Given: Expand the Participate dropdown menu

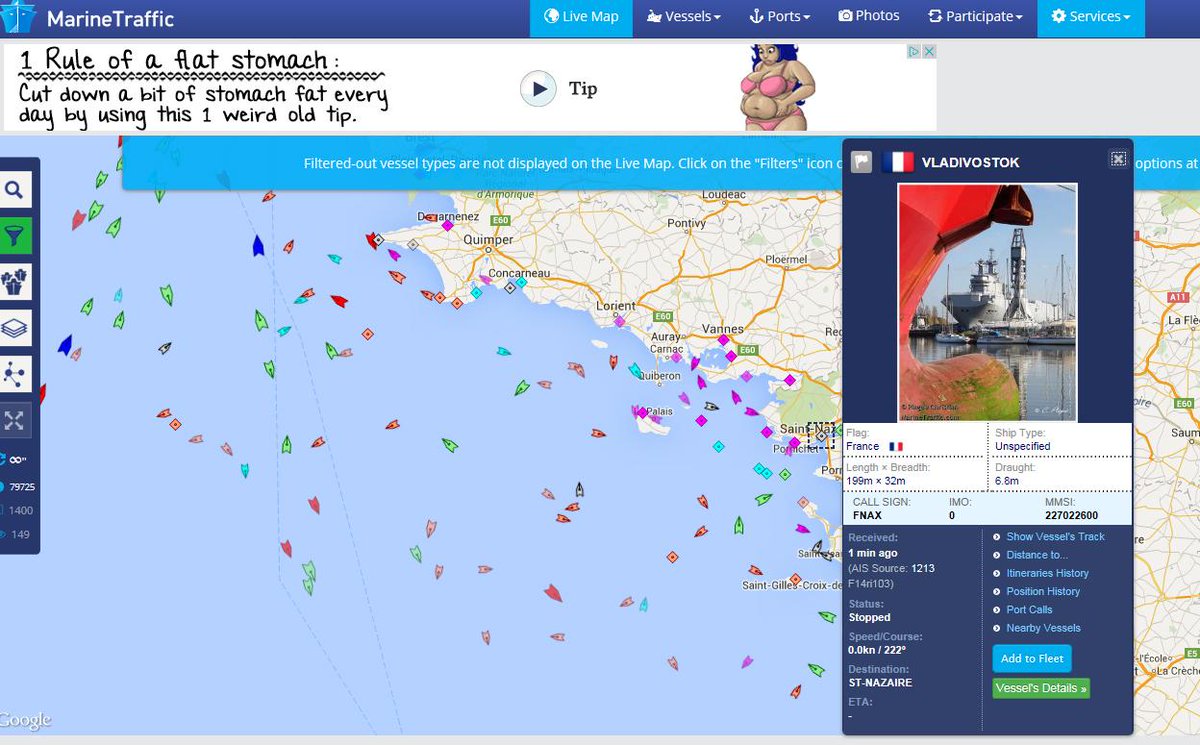Looking at the screenshot, I should [x=975, y=17].
